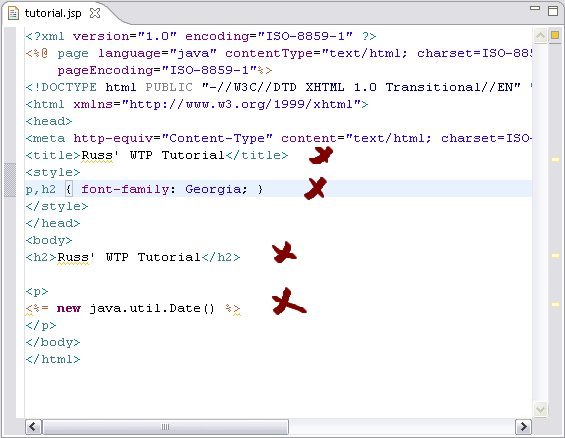The height and width of the screenshot is (438, 565).
Task: Click the tutorial.jsp file icon on tab
Action: pos(13,13)
